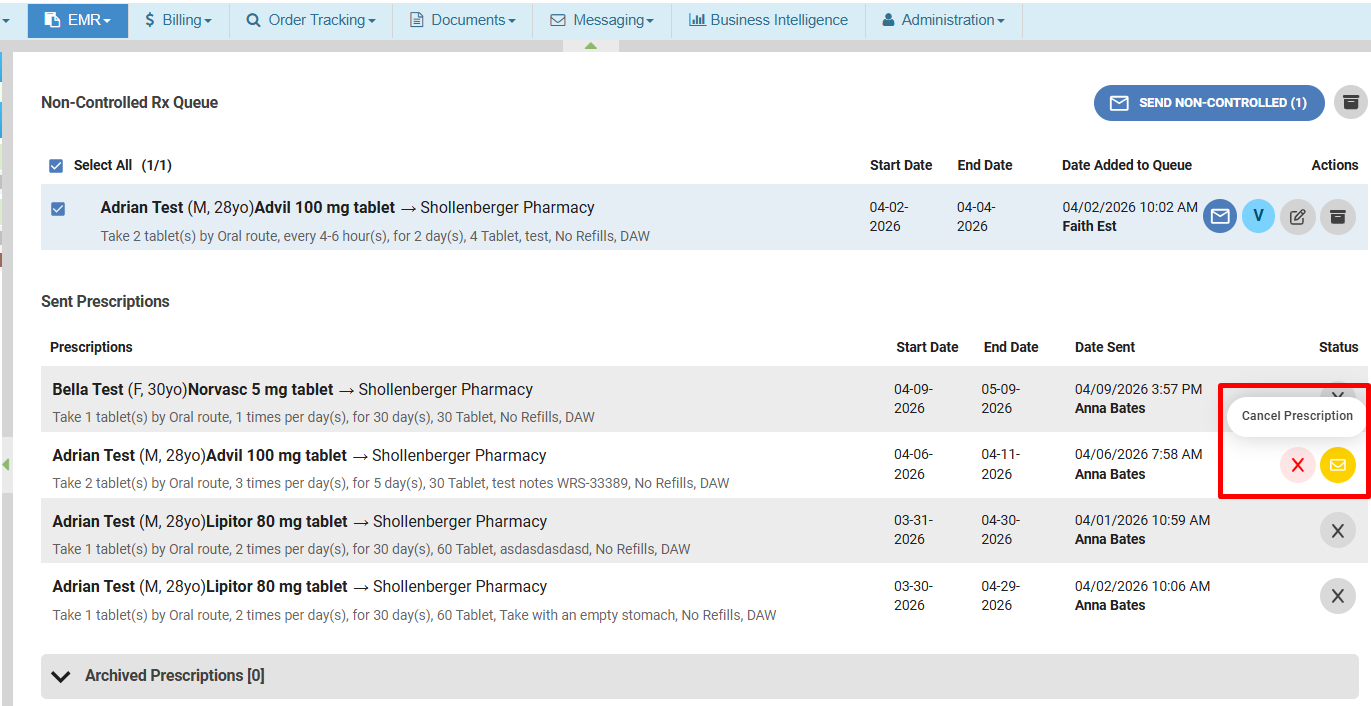1371x706 pixels.
Task: Open the EMR dropdown menu
Action: 78,20
